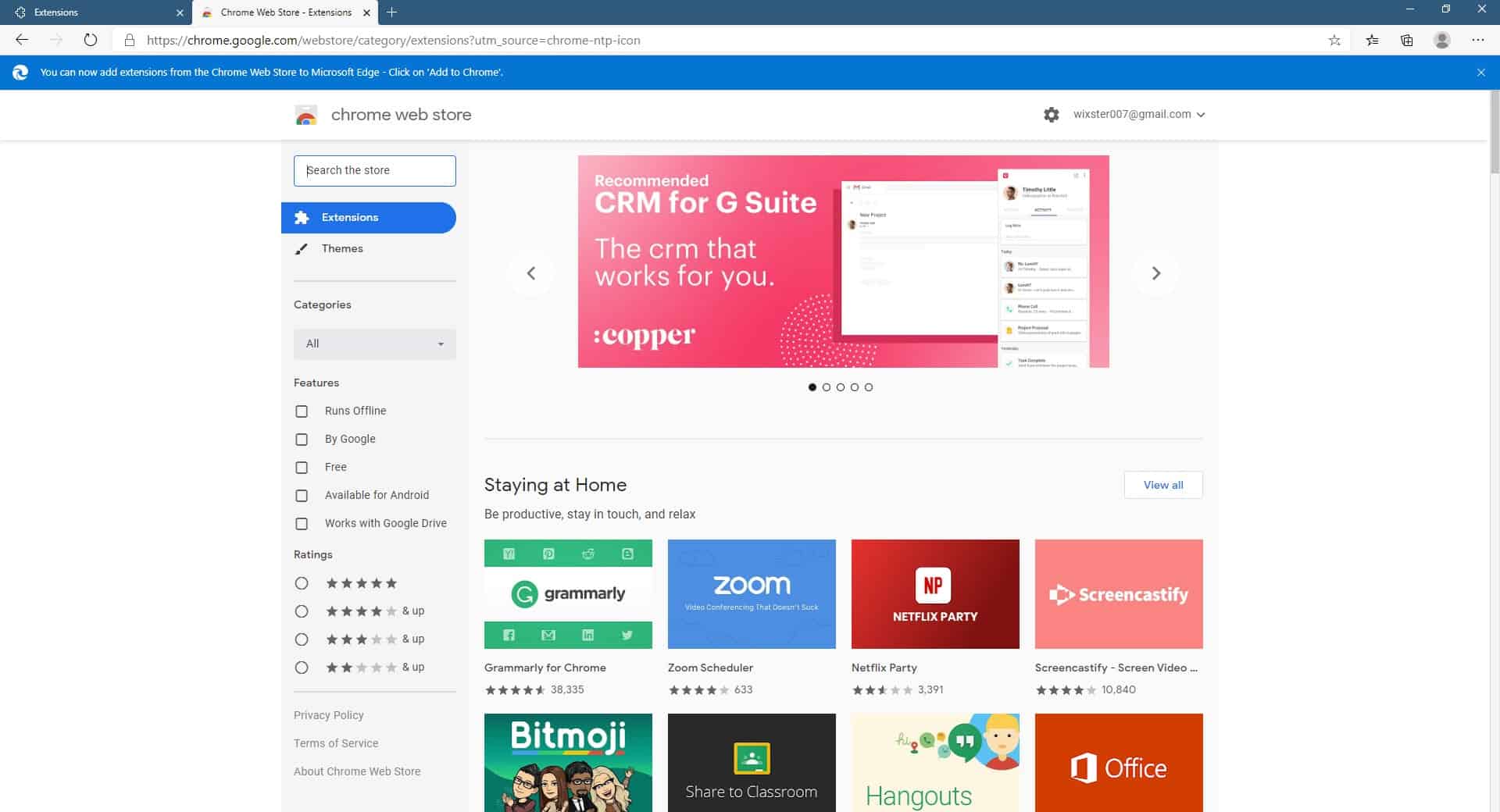The image size is (1500, 812).
Task: Expand the wixster007@gmail.com account menu
Action: click(1139, 114)
